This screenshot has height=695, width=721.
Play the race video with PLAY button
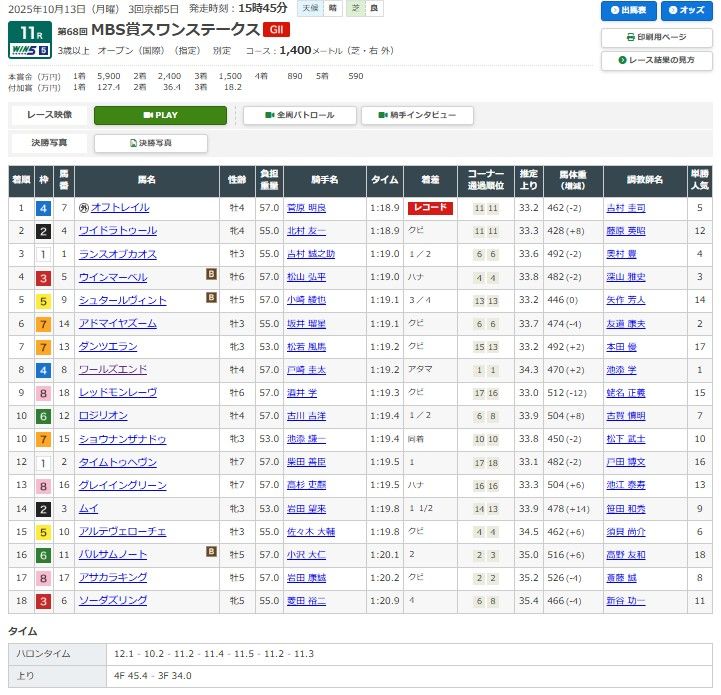coord(160,115)
